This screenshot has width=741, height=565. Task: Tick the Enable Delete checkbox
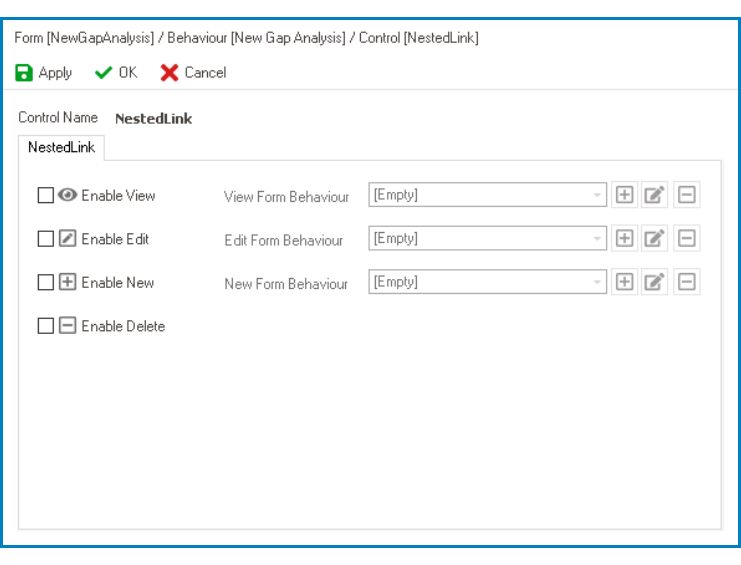(x=45, y=326)
